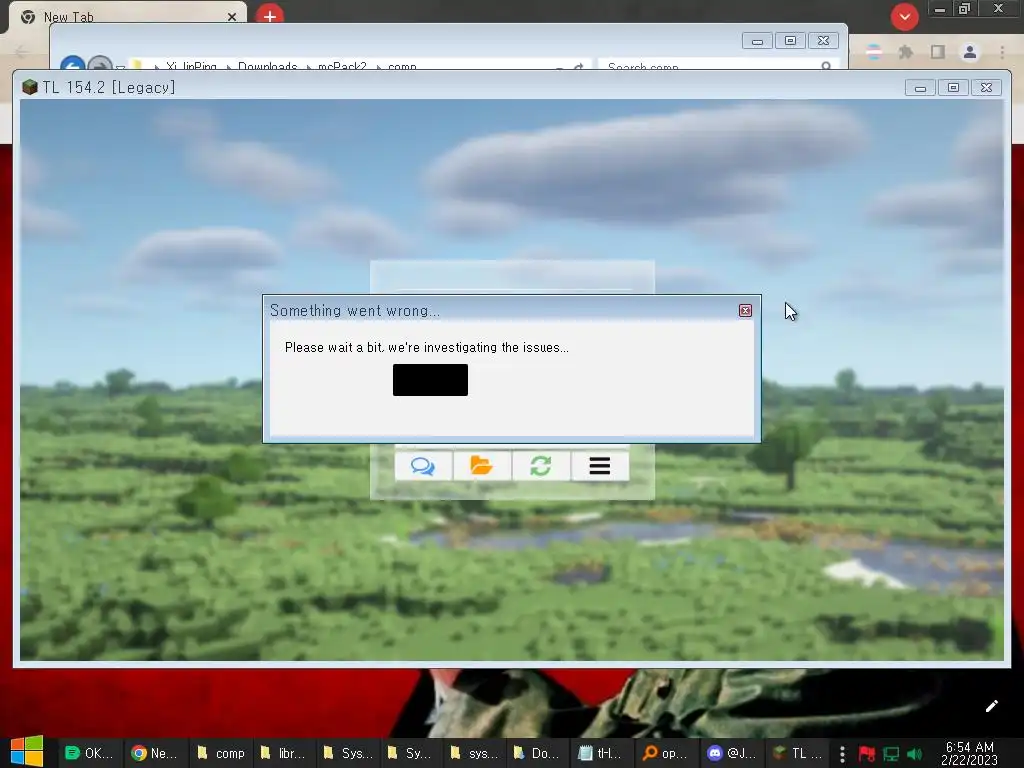Open the game folder via orange folder icon
The width and height of the screenshot is (1024, 768).
pos(481,466)
